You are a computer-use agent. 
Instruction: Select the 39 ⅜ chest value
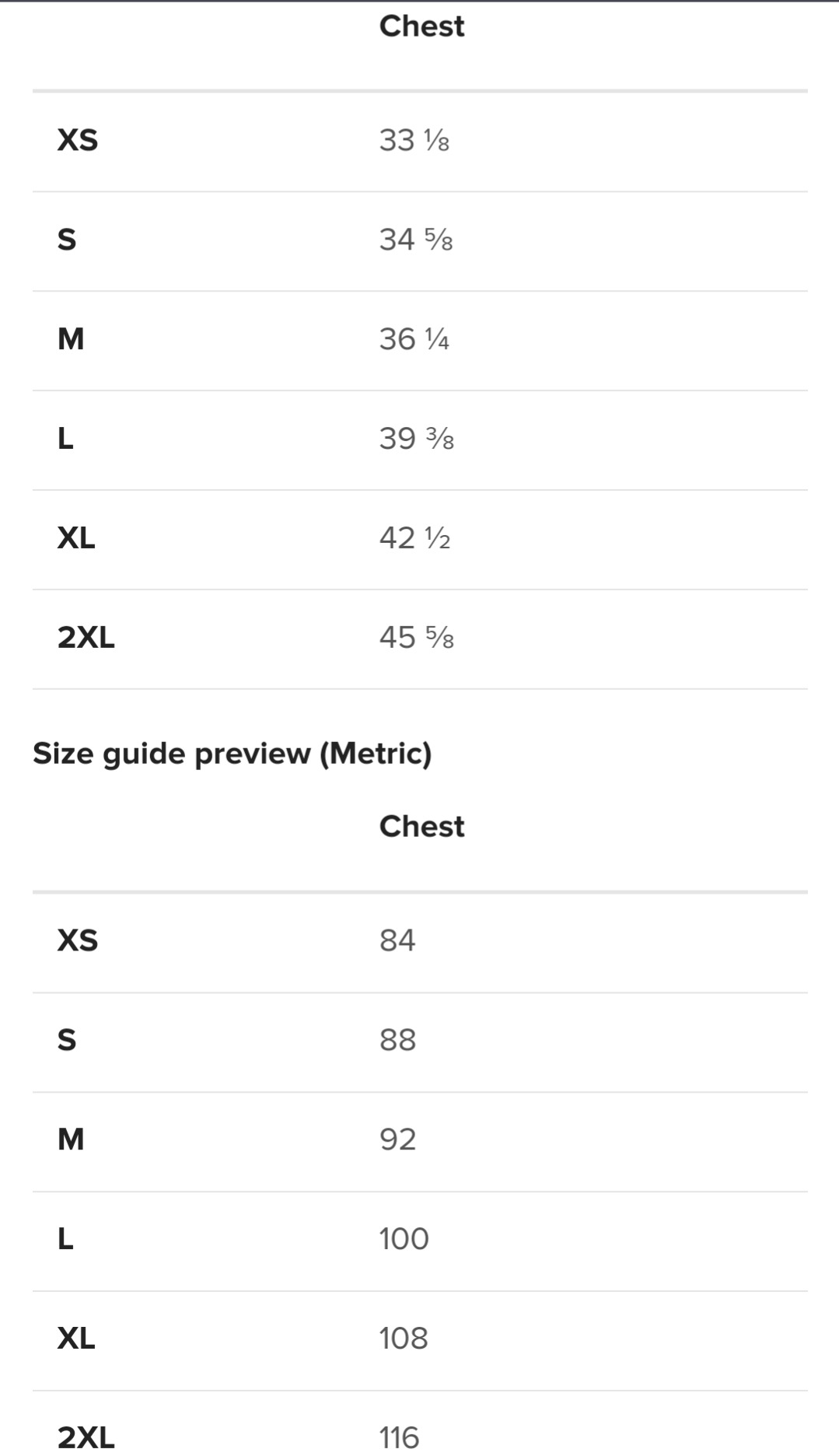coord(416,439)
